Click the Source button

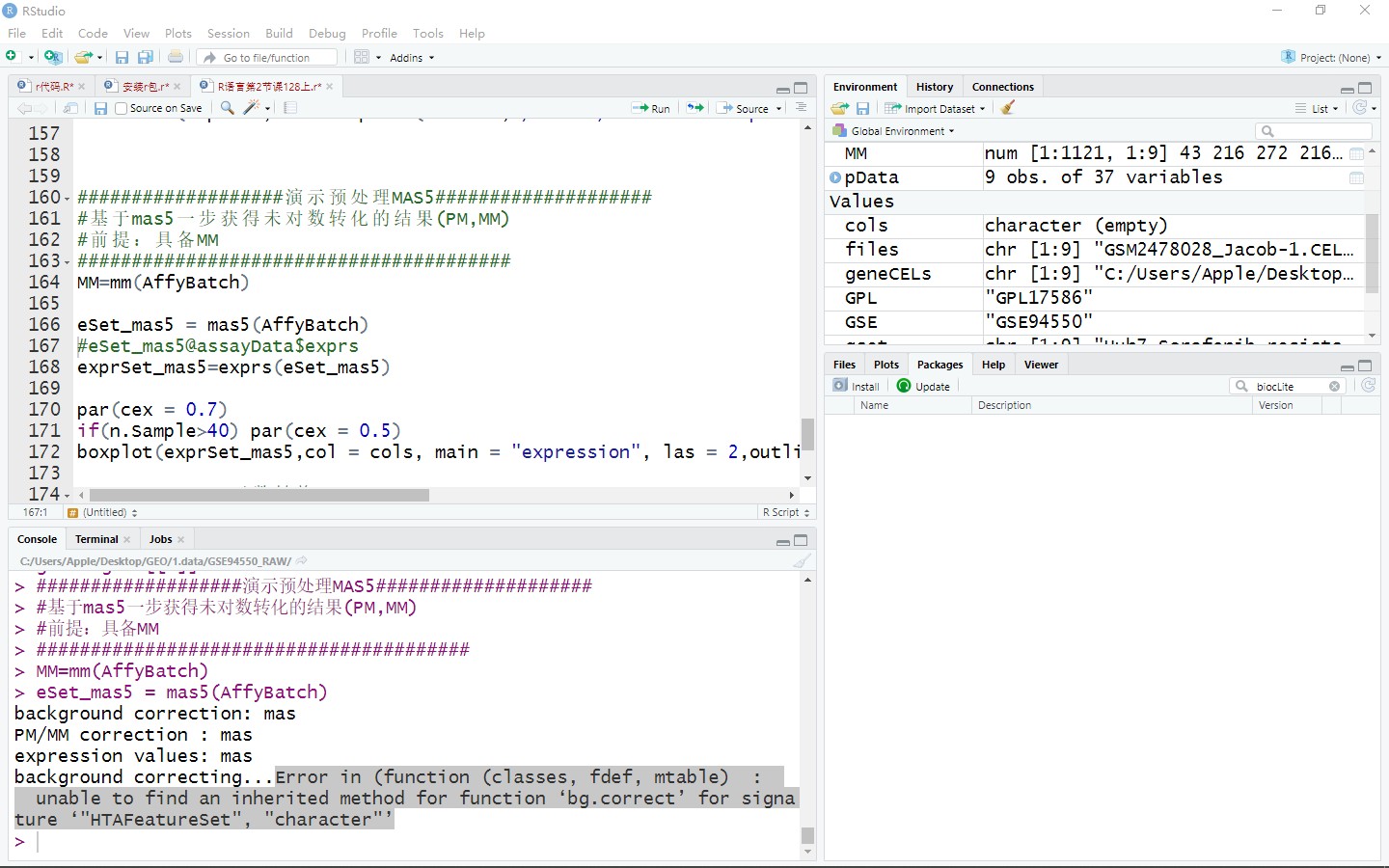click(743, 109)
